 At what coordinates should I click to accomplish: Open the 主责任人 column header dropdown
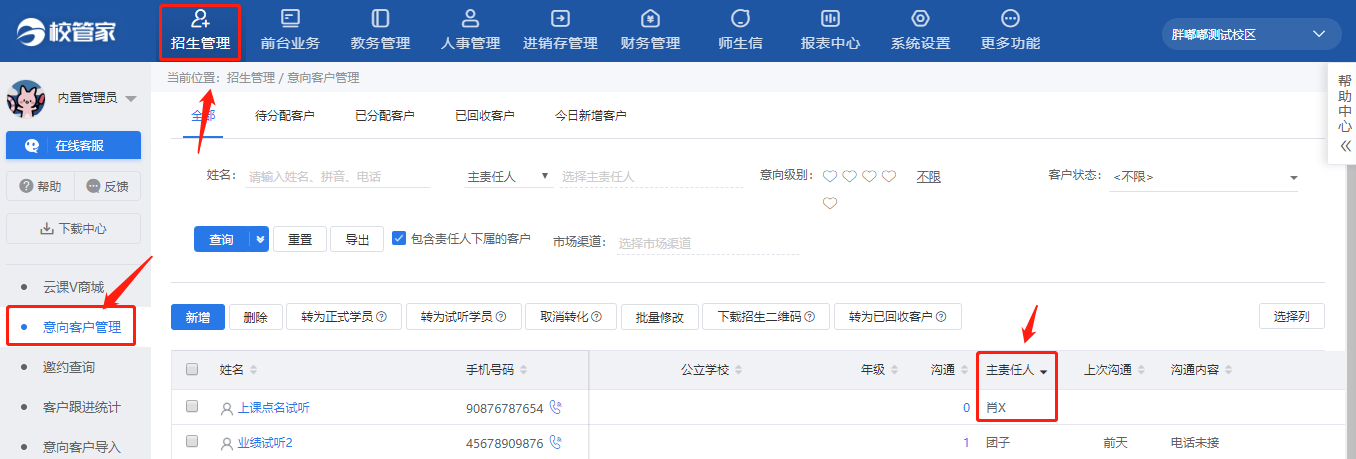[1044, 371]
